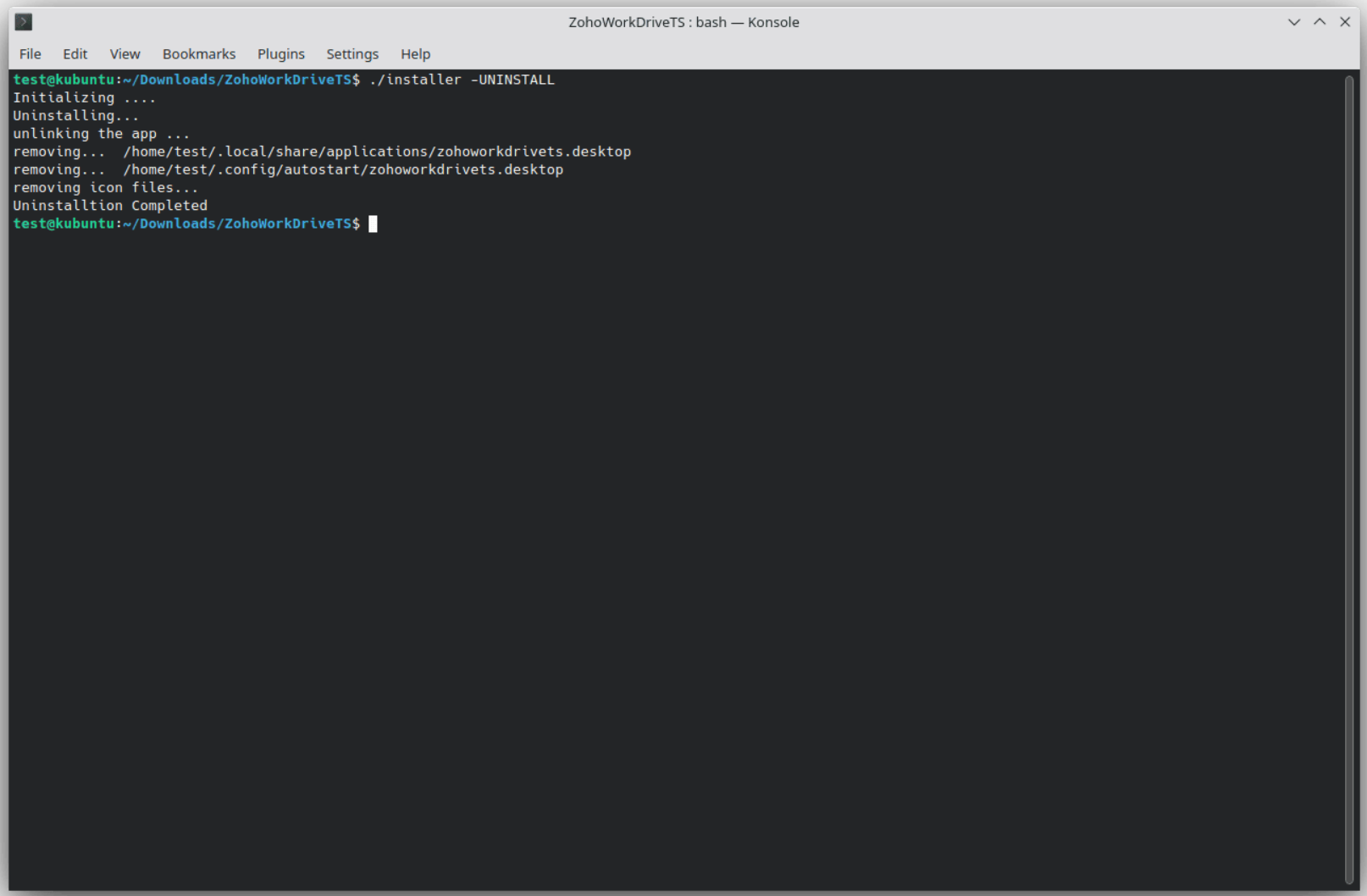Image resolution: width=1367 pixels, height=896 pixels.
Task: Open the Plugins menu
Action: click(x=281, y=54)
